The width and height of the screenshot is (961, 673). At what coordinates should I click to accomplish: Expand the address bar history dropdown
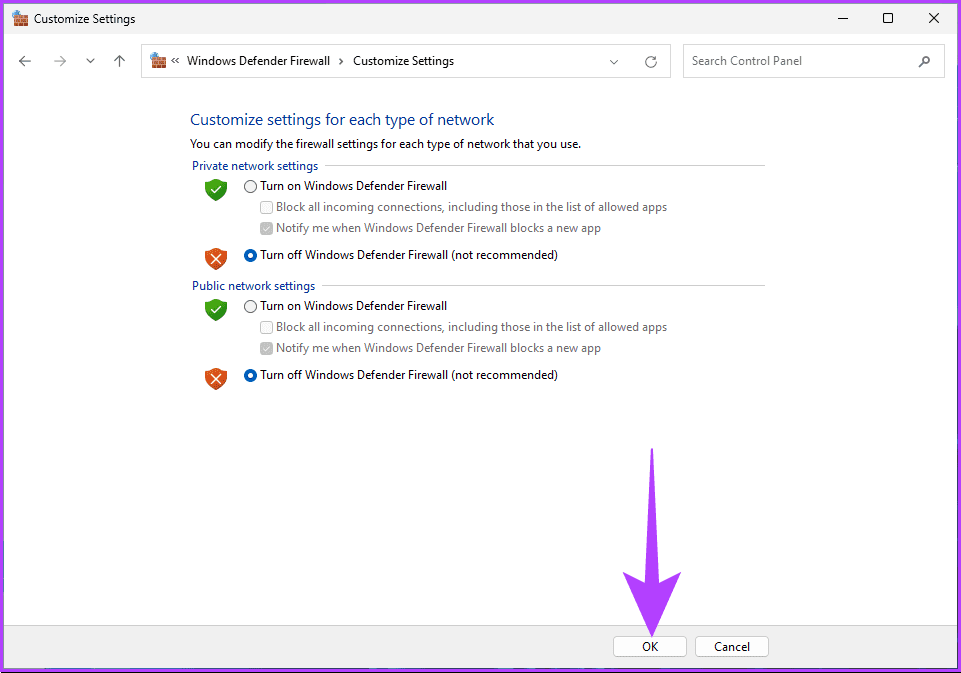tap(614, 61)
